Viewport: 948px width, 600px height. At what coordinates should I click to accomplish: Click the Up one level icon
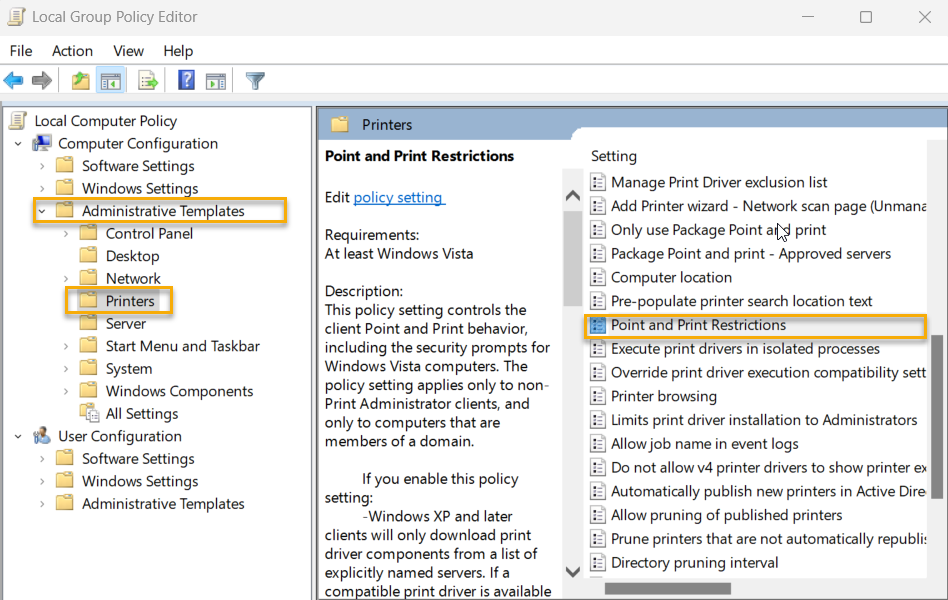79,80
